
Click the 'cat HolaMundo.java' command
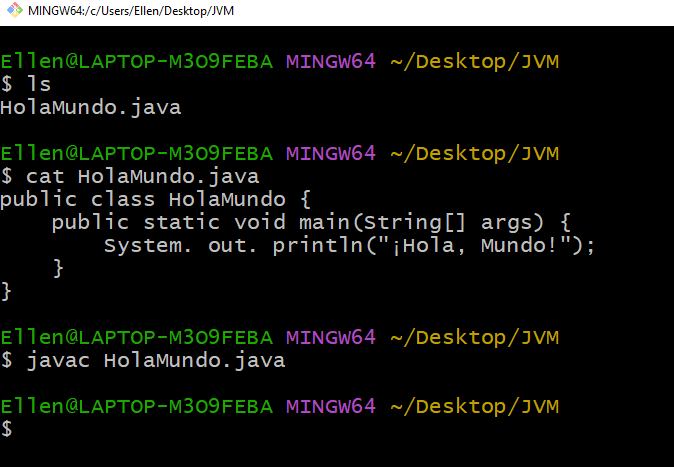coord(142,176)
